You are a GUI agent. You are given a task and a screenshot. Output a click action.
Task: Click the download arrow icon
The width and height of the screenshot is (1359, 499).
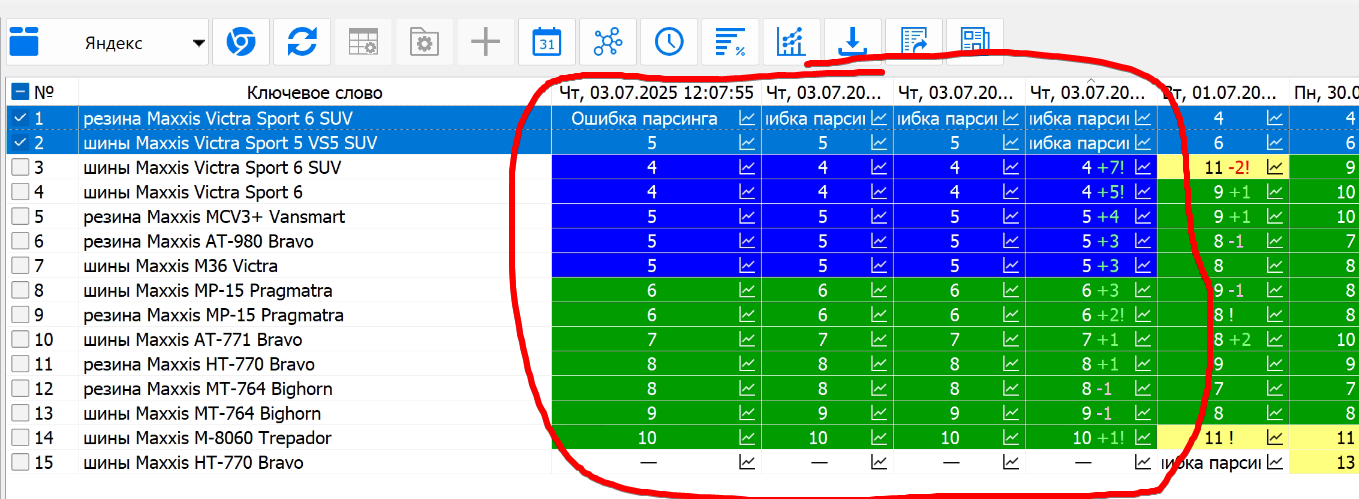click(852, 43)
